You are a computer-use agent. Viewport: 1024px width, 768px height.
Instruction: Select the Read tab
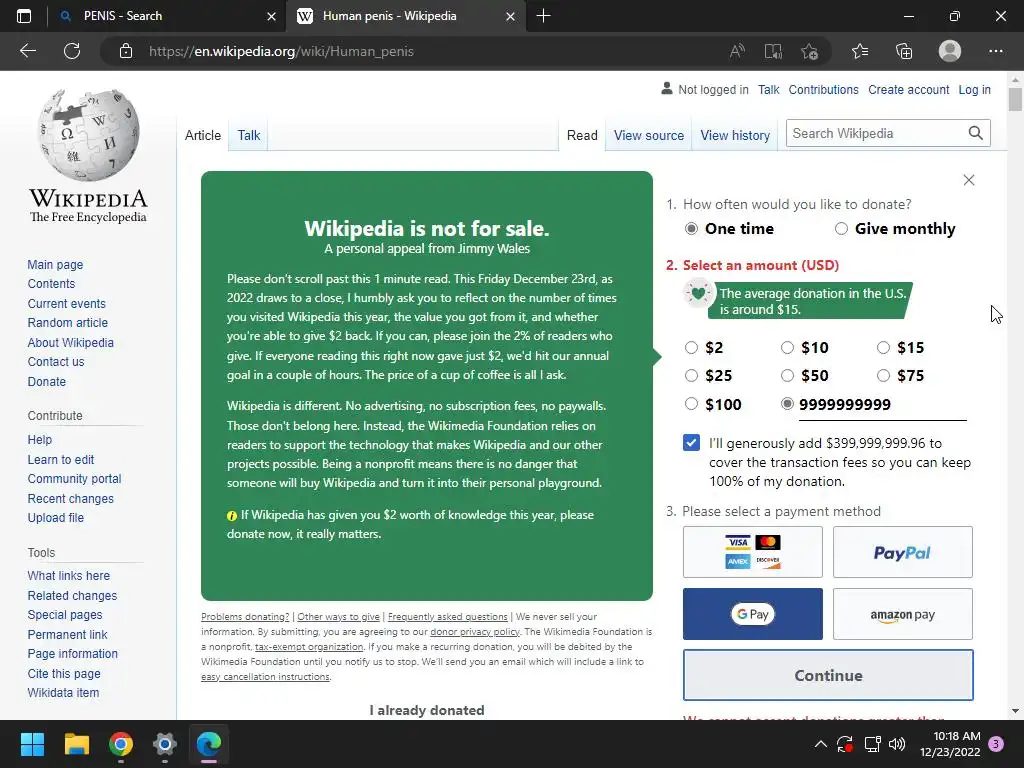pyautogui.click(x=582, y=135)
